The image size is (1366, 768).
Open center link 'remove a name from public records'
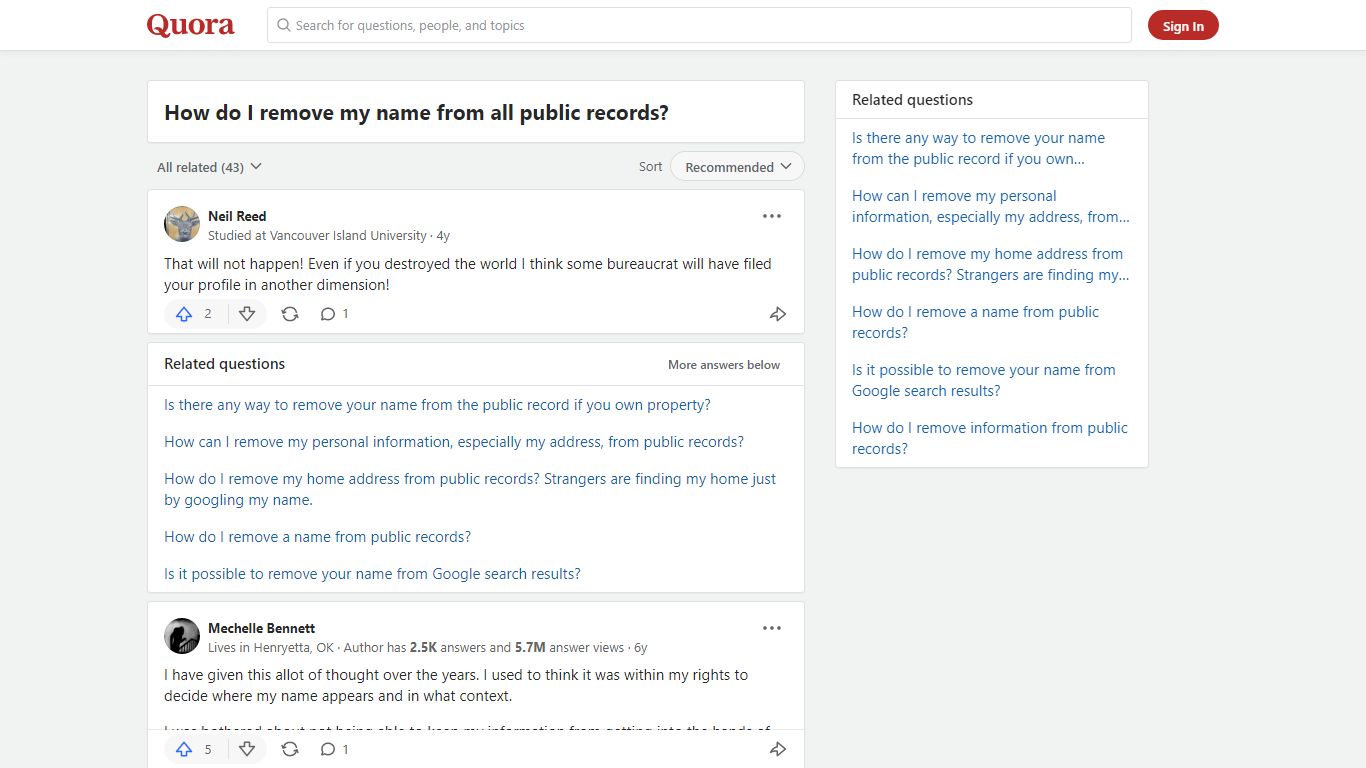coord(317,537)
